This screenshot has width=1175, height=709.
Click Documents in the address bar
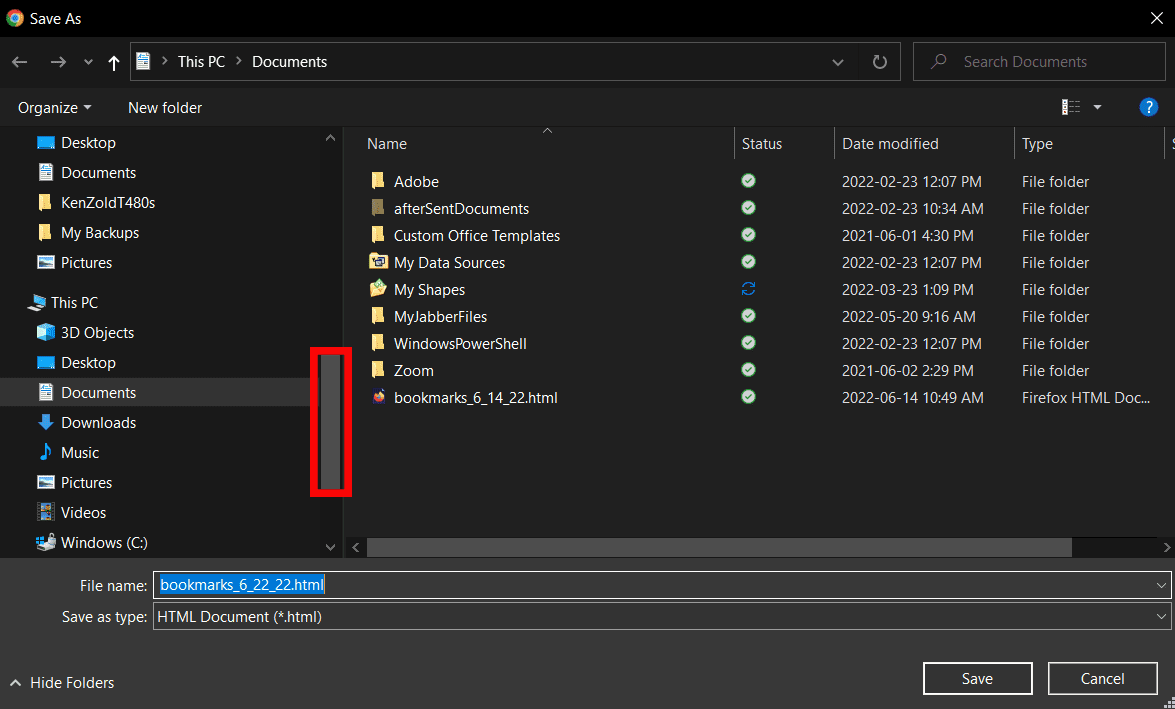(x=289, y=62)
